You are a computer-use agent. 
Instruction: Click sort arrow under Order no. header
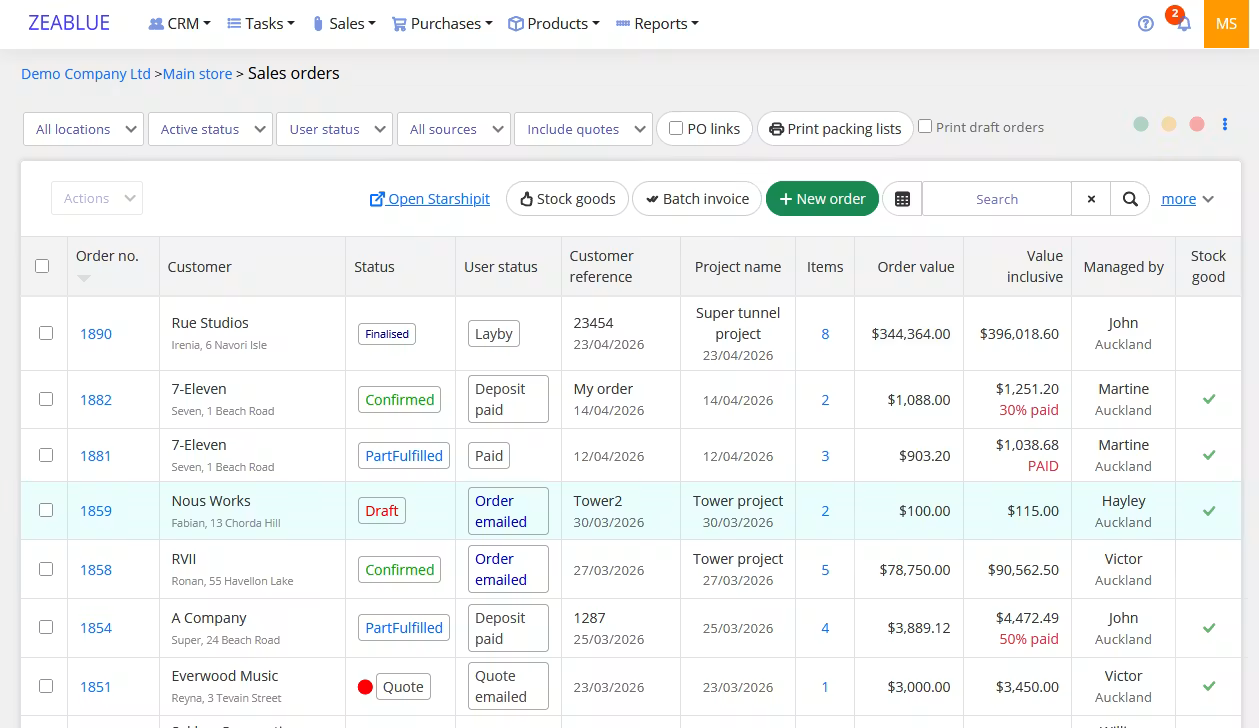click(84, 278)
